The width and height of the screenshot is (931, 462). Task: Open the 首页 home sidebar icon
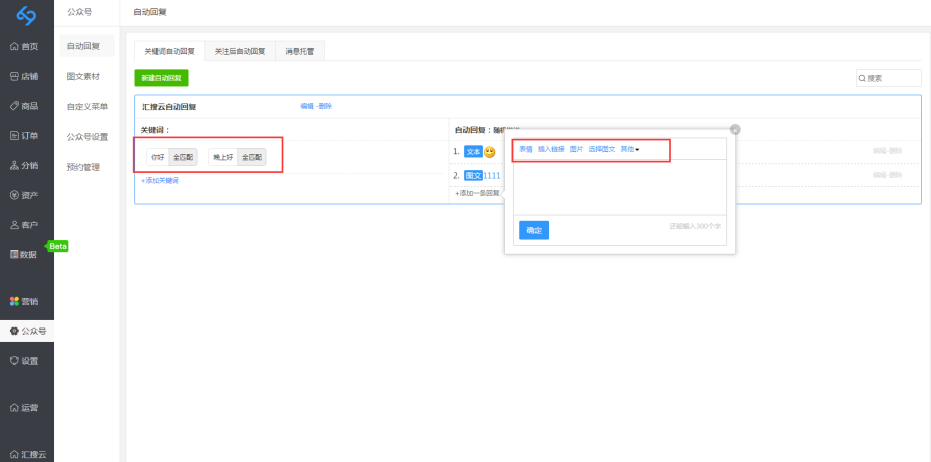(x=25, y=46)
